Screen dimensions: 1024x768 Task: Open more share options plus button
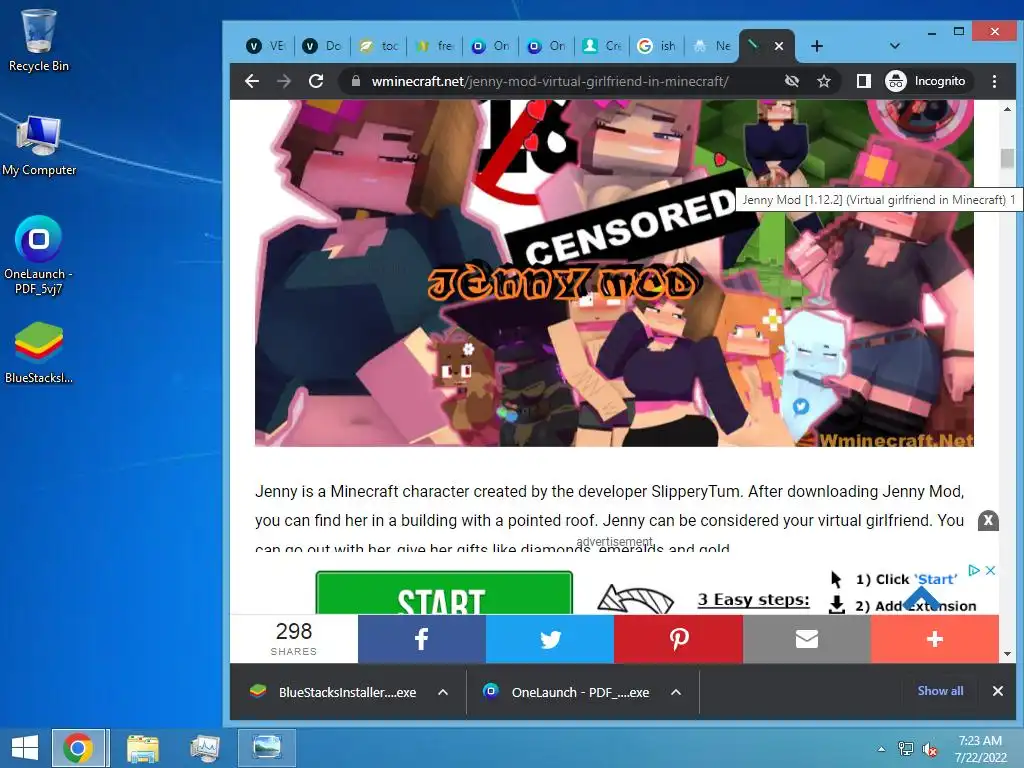pos(935,639)
